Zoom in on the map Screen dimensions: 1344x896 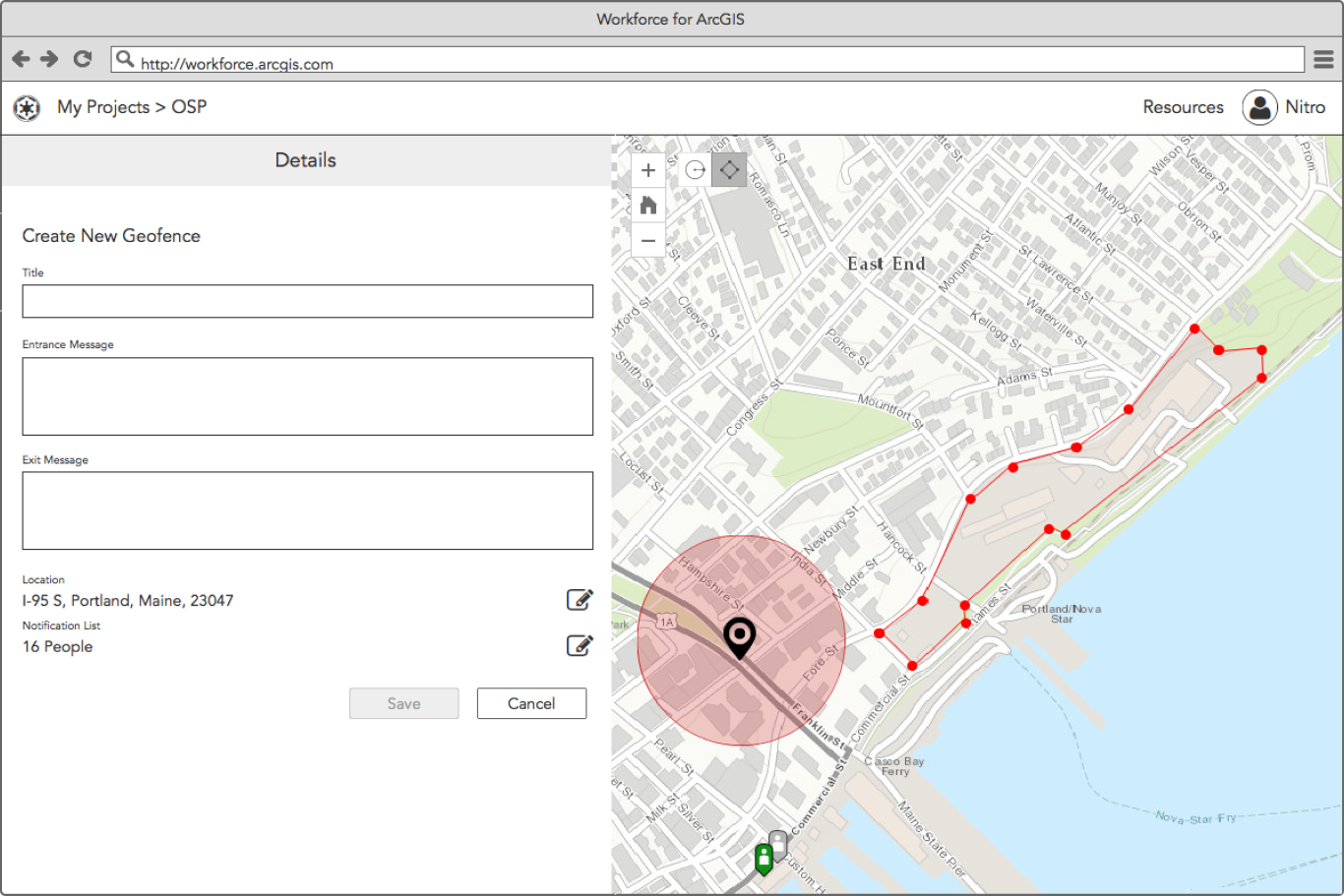coord(647,170)
